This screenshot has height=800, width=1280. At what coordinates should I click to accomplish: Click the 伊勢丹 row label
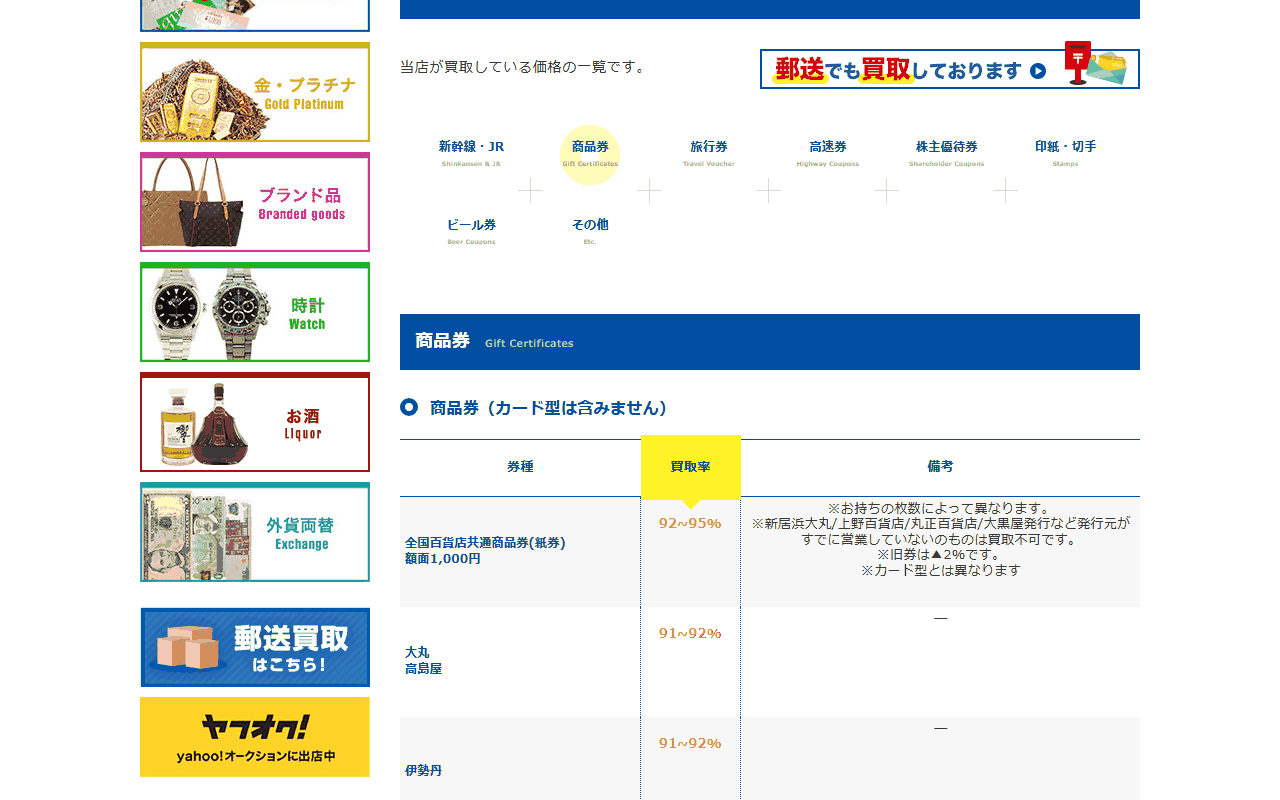(x=423, y=771)
